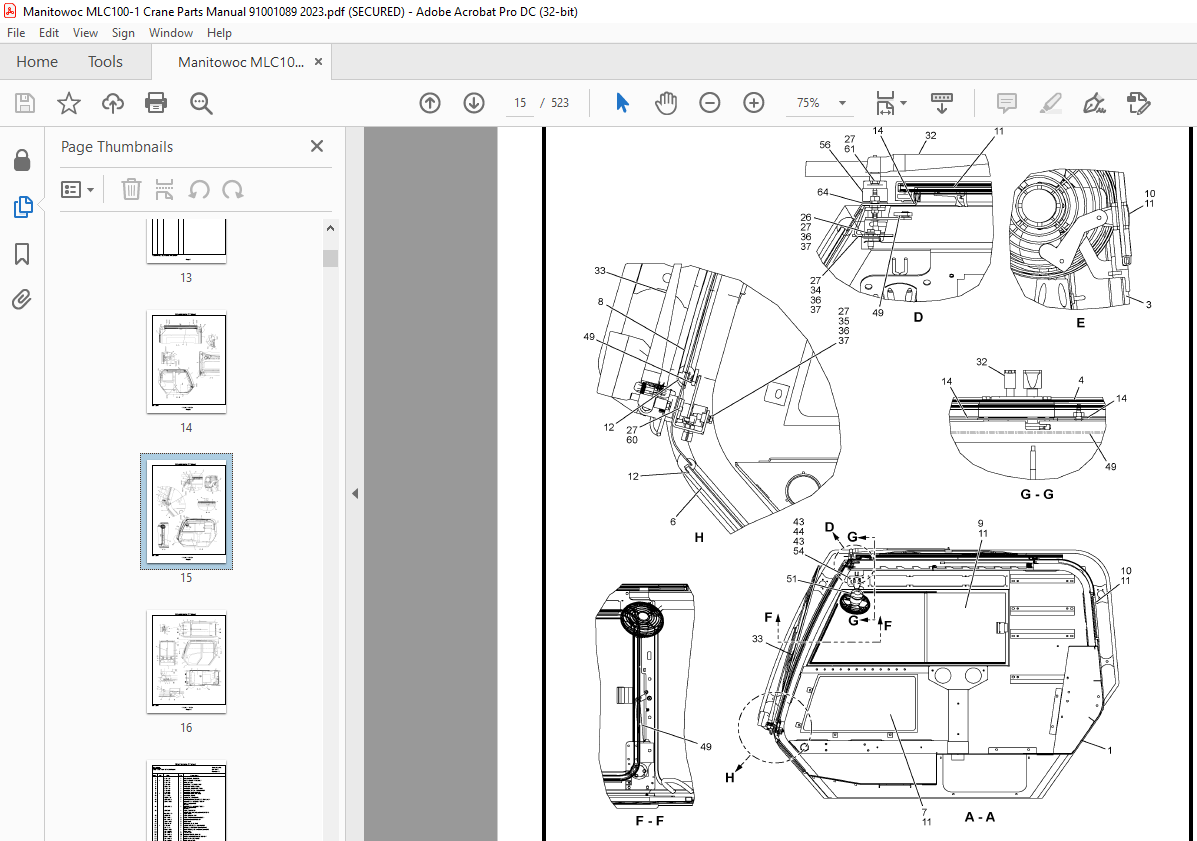Open the Edit menu

point(49,33)
